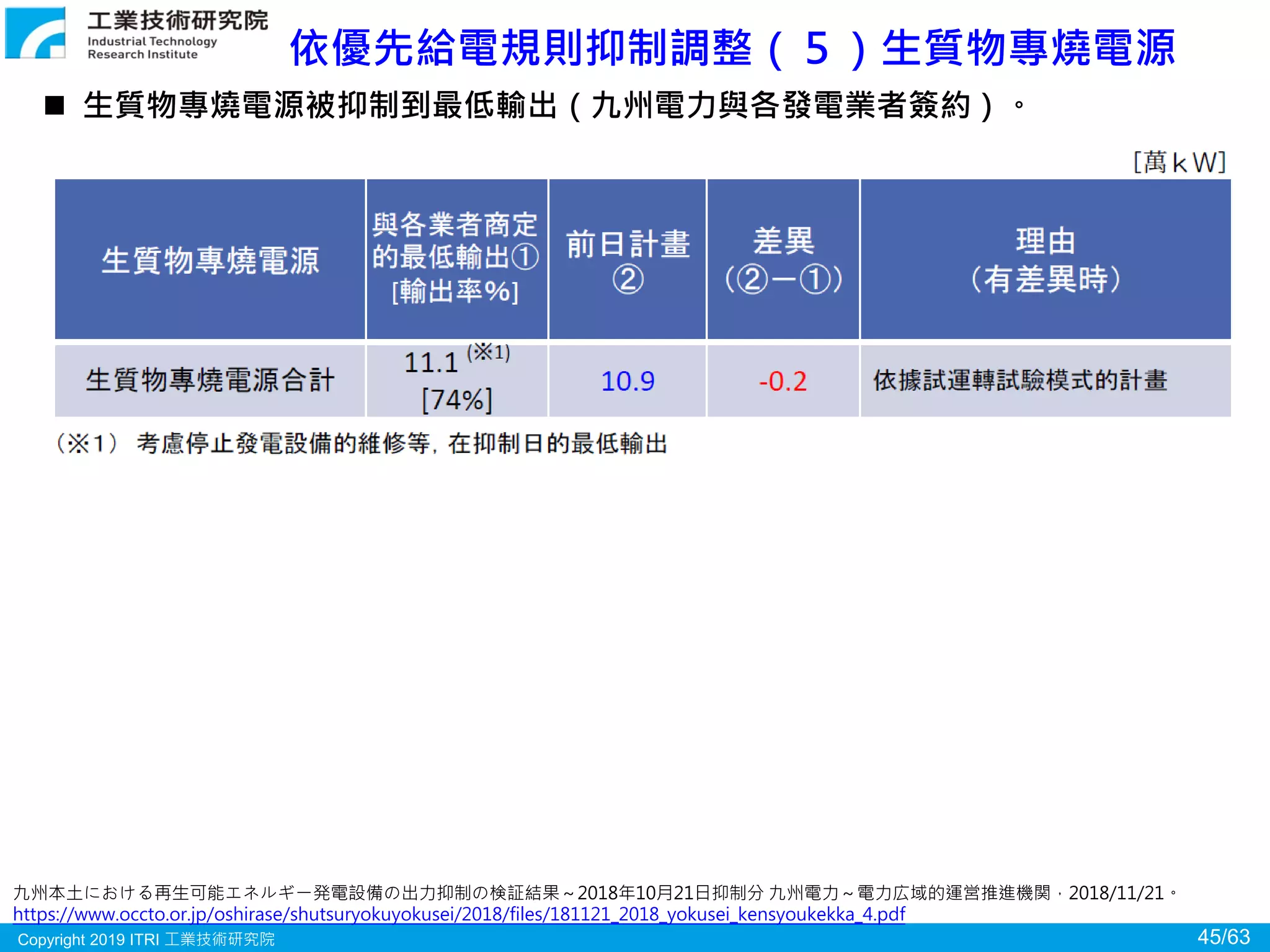Select the header cell 前日計畫②
Screen dimensions: 1270x952
pos(628,260)
